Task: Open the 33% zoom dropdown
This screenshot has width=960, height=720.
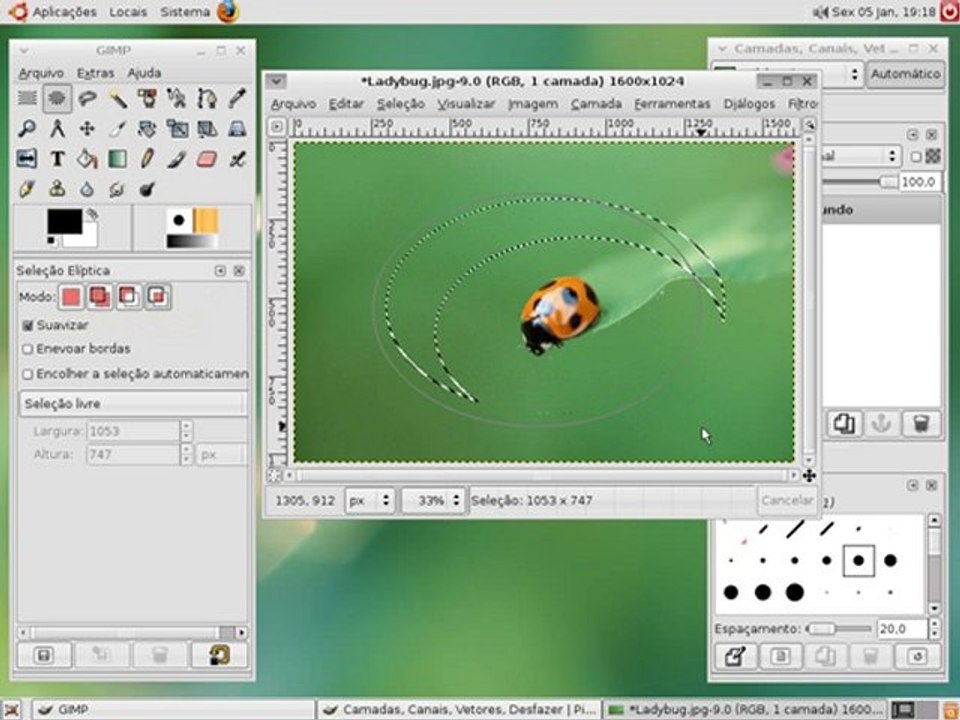Action: (x=433, y=501)
